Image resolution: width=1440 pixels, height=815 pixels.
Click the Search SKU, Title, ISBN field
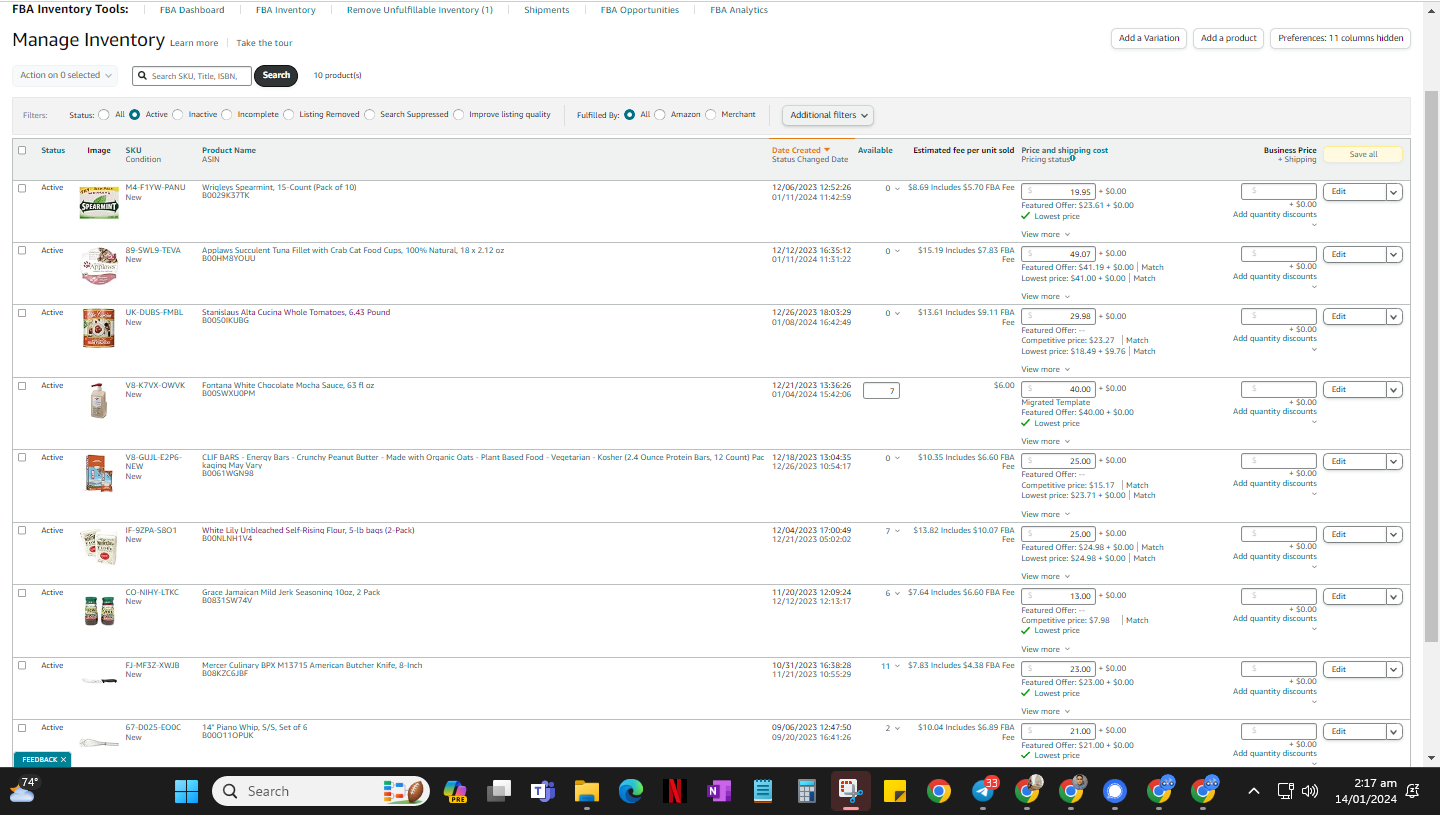tap(192, 75)
